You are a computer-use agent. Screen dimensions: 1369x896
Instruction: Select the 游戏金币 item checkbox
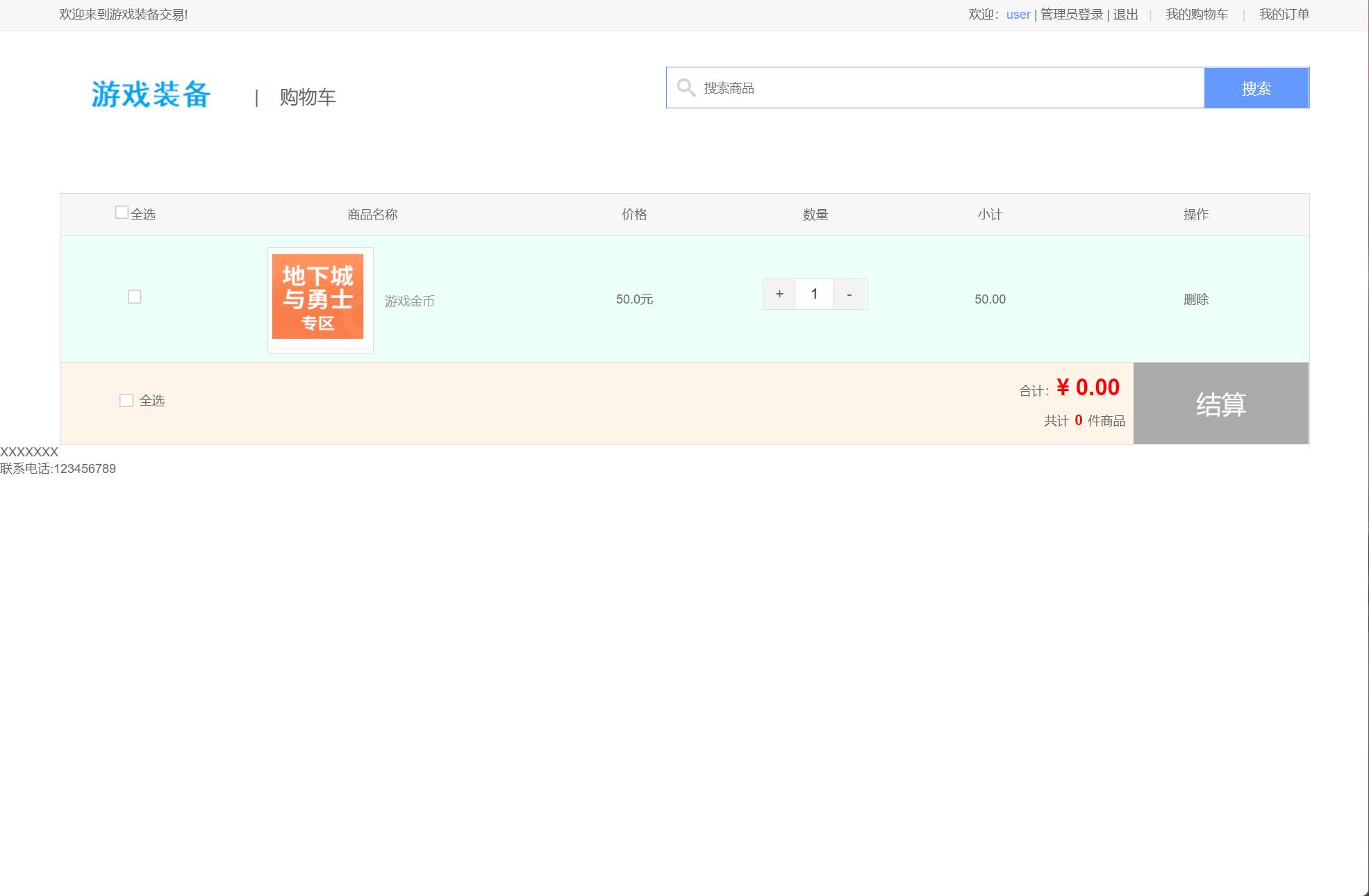134,296
